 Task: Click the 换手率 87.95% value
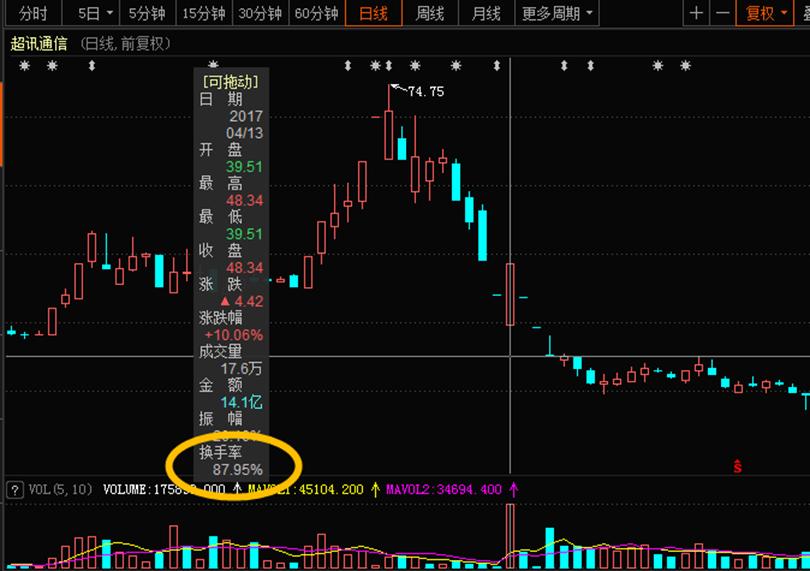[238, 470]
